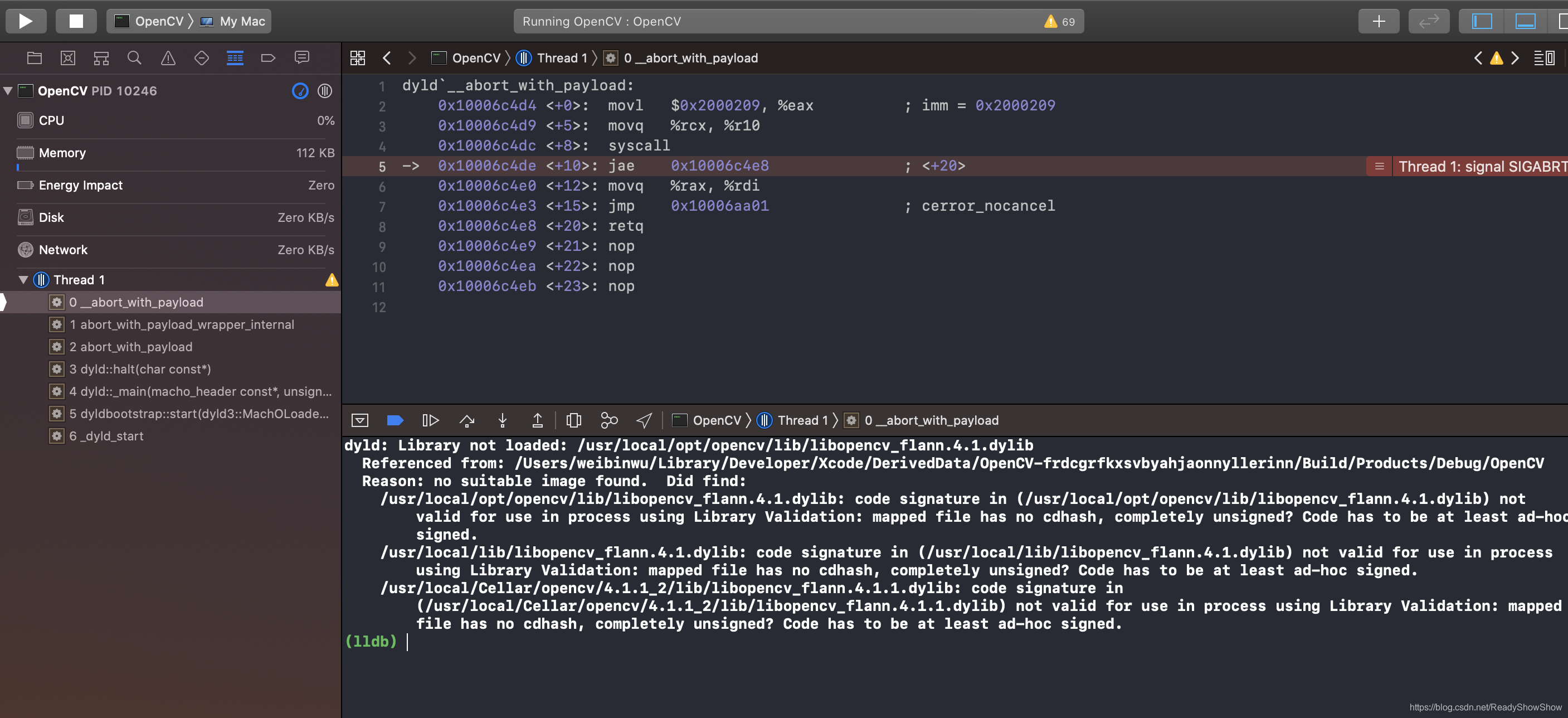Click the Library plus button

tap(1379, 21)
